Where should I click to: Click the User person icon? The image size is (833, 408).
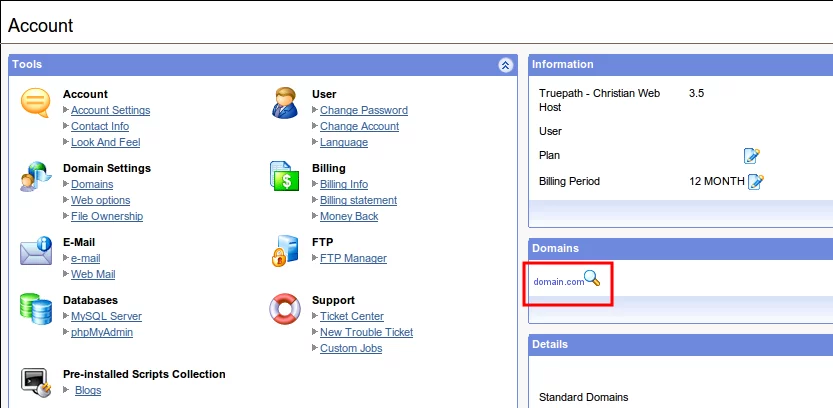(285, 103)
